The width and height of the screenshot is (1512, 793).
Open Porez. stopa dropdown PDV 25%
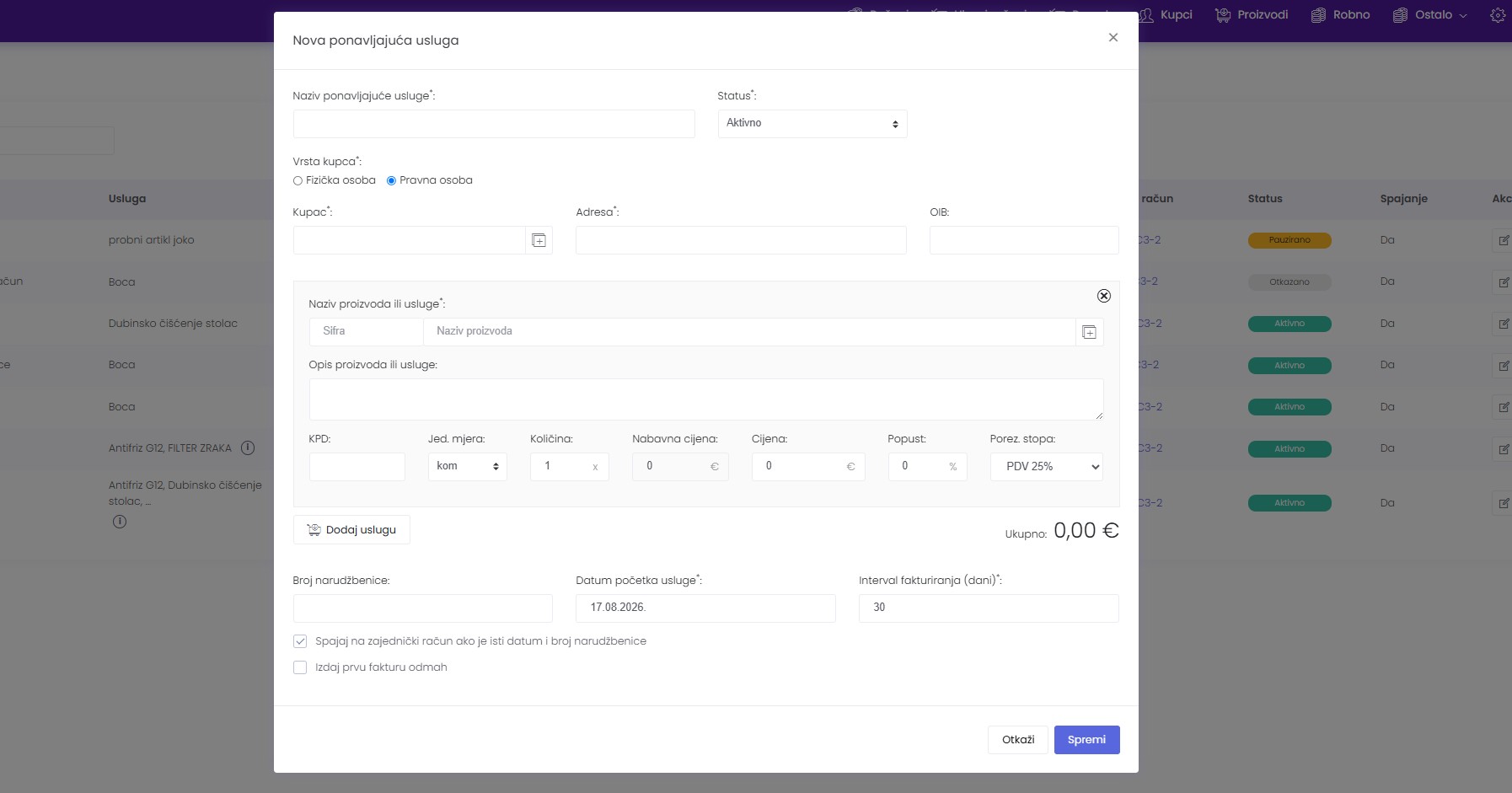1046,467
